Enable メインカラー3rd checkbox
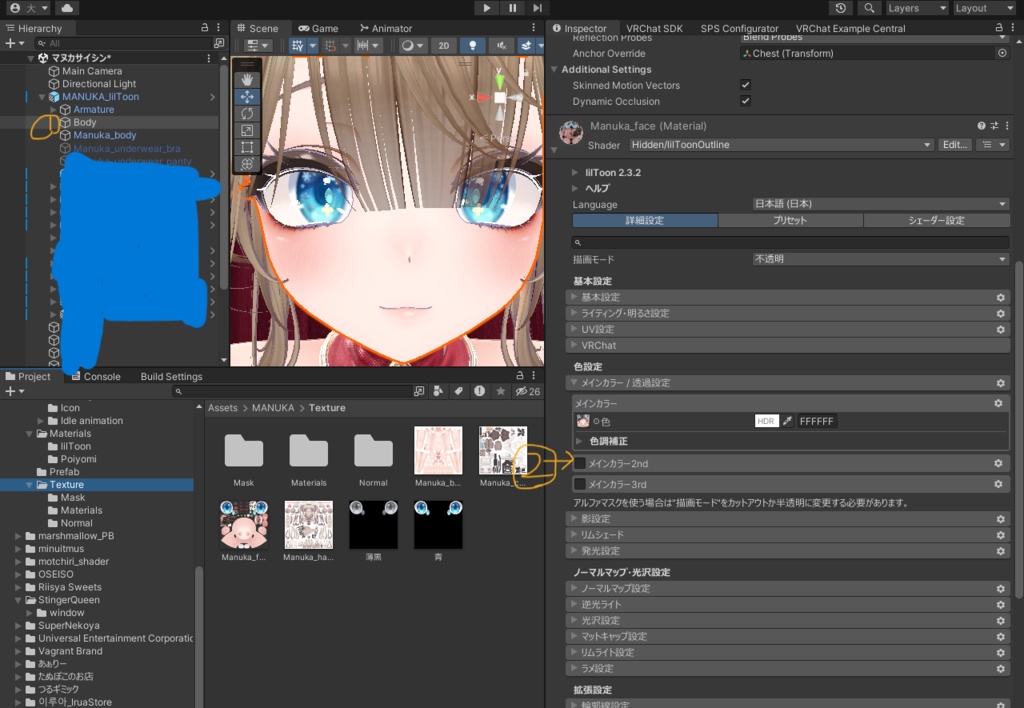This screenshot has height=708, width=1024. (579, 485)
